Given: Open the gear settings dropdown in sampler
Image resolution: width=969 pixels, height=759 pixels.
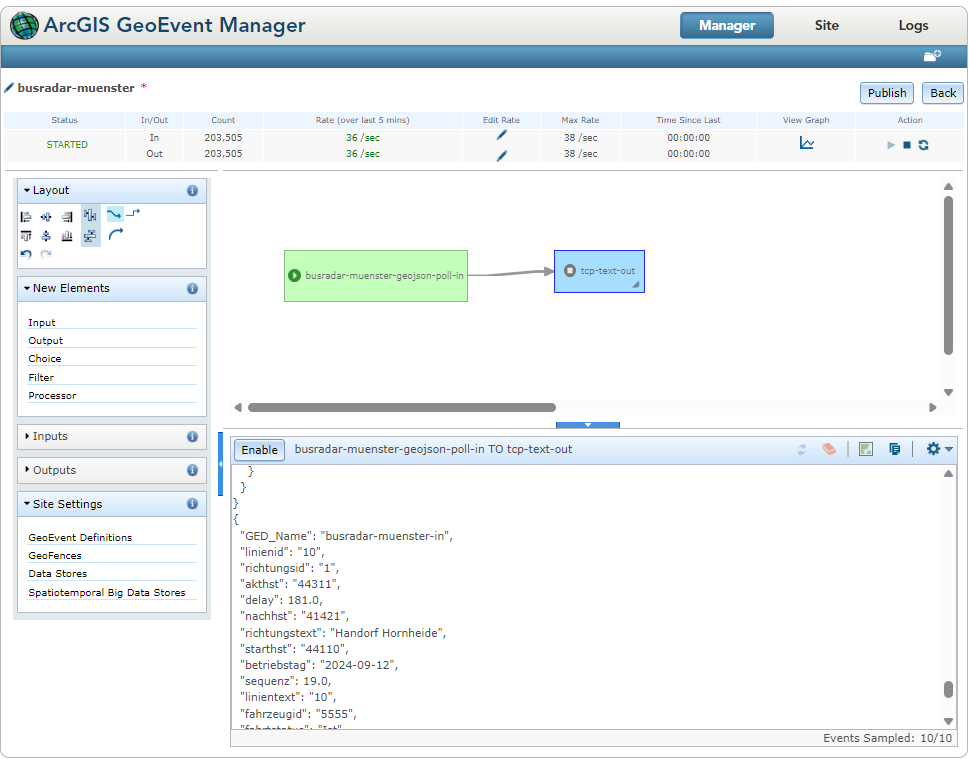Looking at the screenshot, I should (x=939, y=449).
